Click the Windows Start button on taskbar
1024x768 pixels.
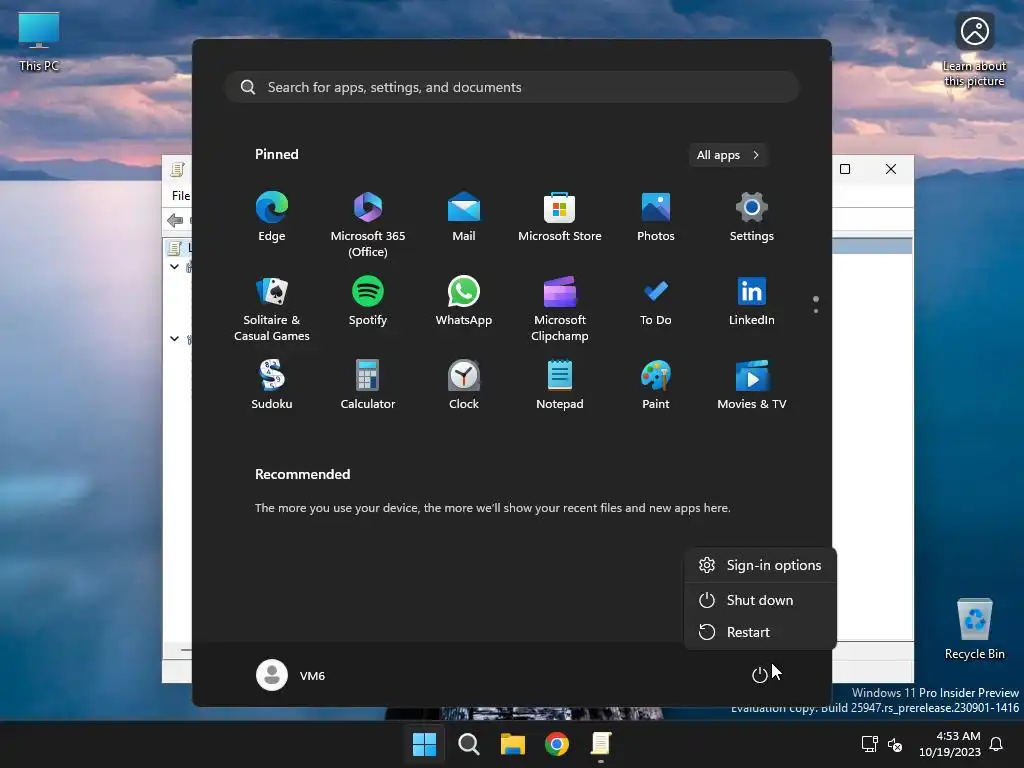click(x=424, y=744)
